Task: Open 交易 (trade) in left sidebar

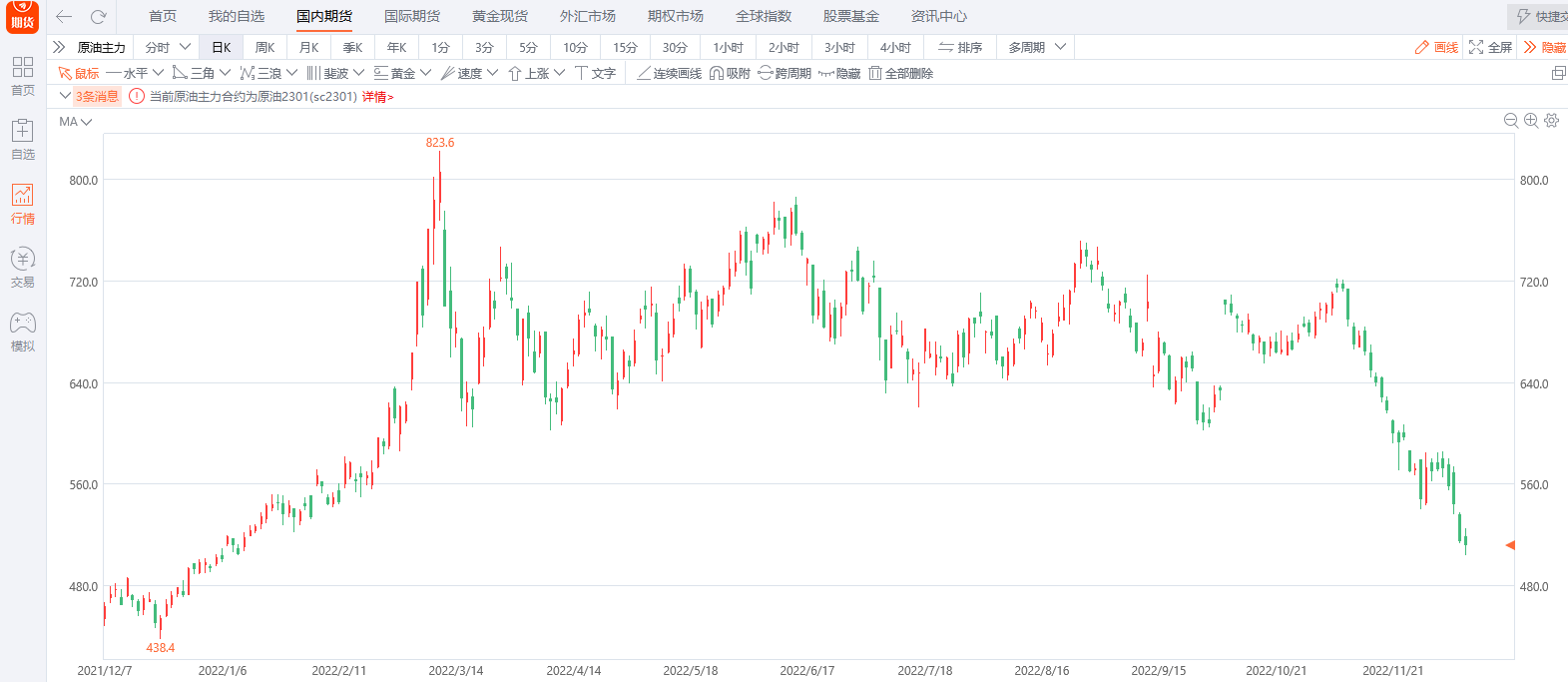Action: click(23, 268)
